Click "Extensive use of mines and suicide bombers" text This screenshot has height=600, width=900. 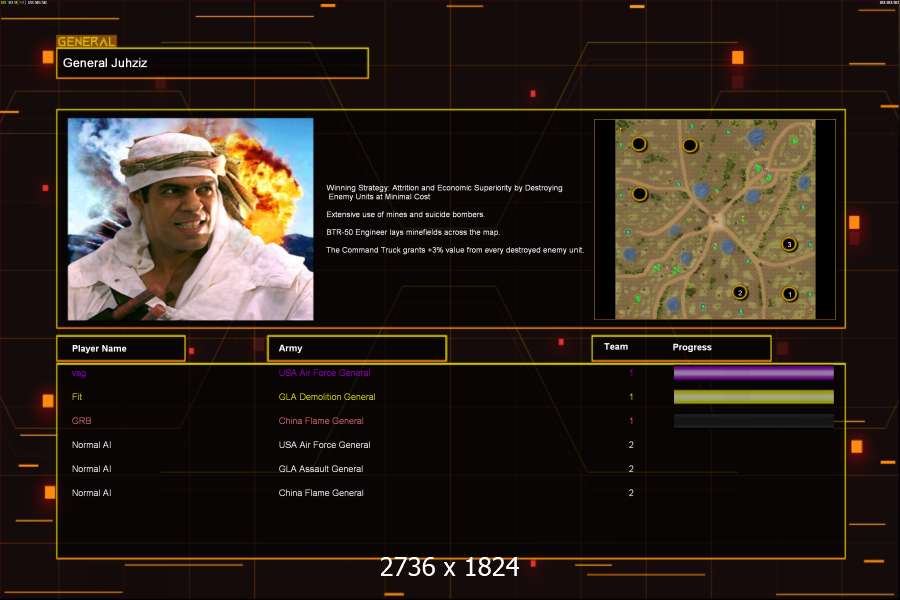tap(405, 214)
